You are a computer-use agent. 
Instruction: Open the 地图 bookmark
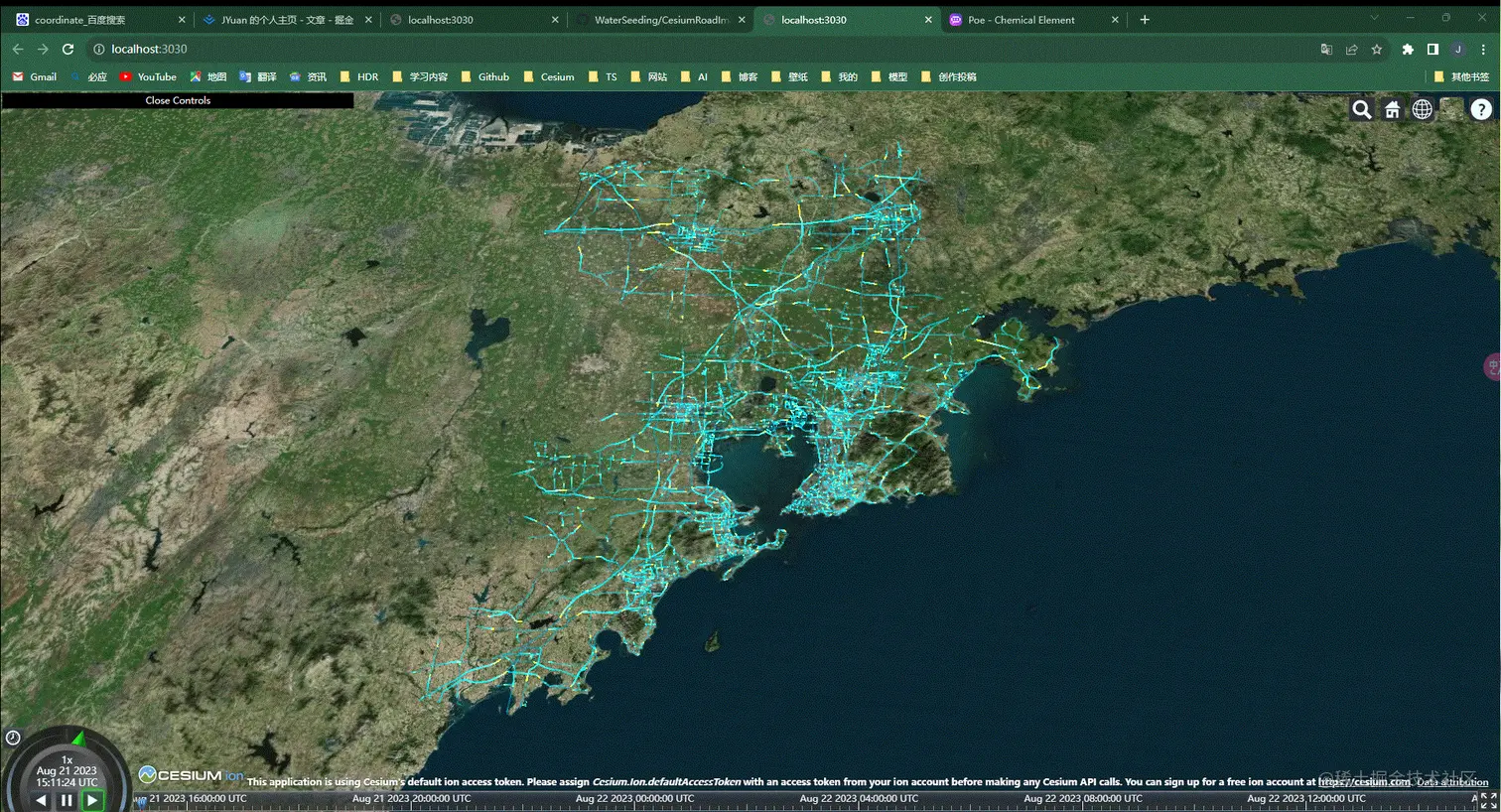(x=208, y=76)
